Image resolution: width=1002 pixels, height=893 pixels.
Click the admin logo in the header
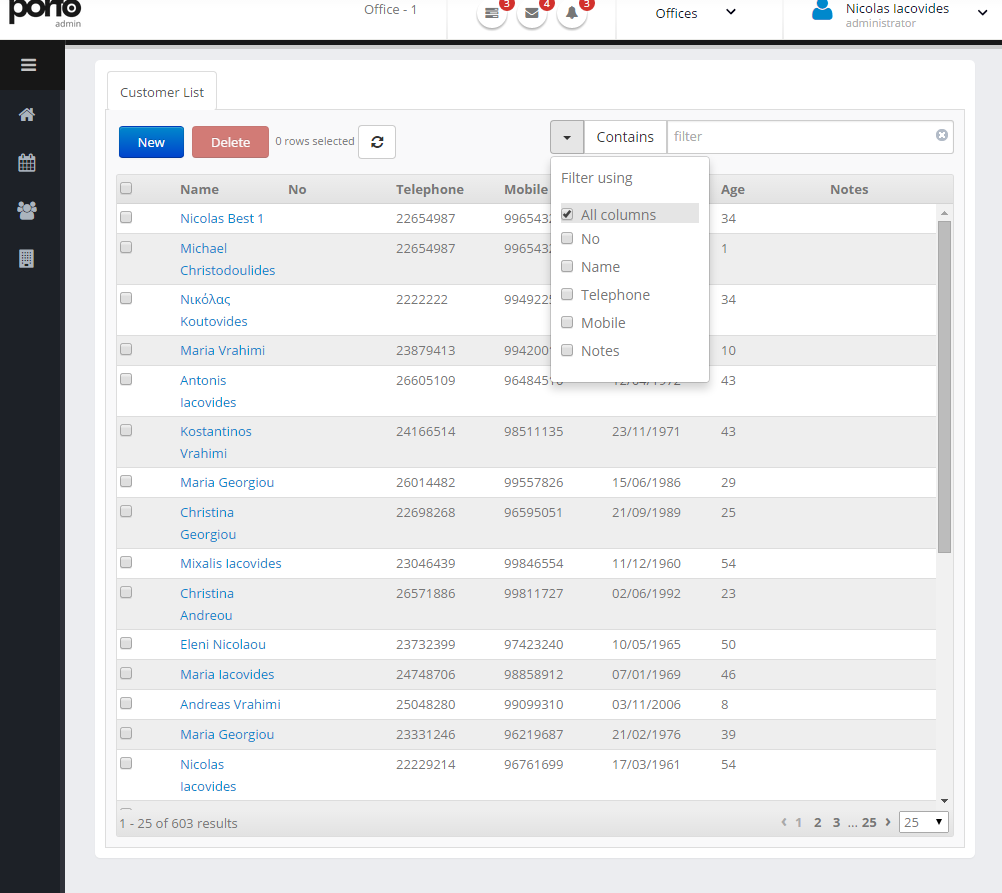pyautogui.click(x=45, y=13)
